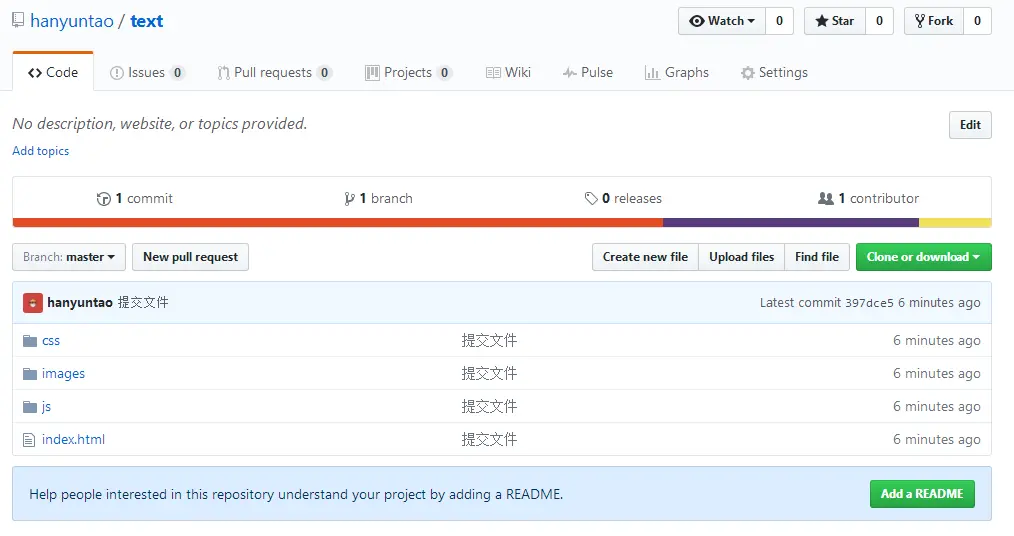Open the Graphs tab

coord(677,72)
